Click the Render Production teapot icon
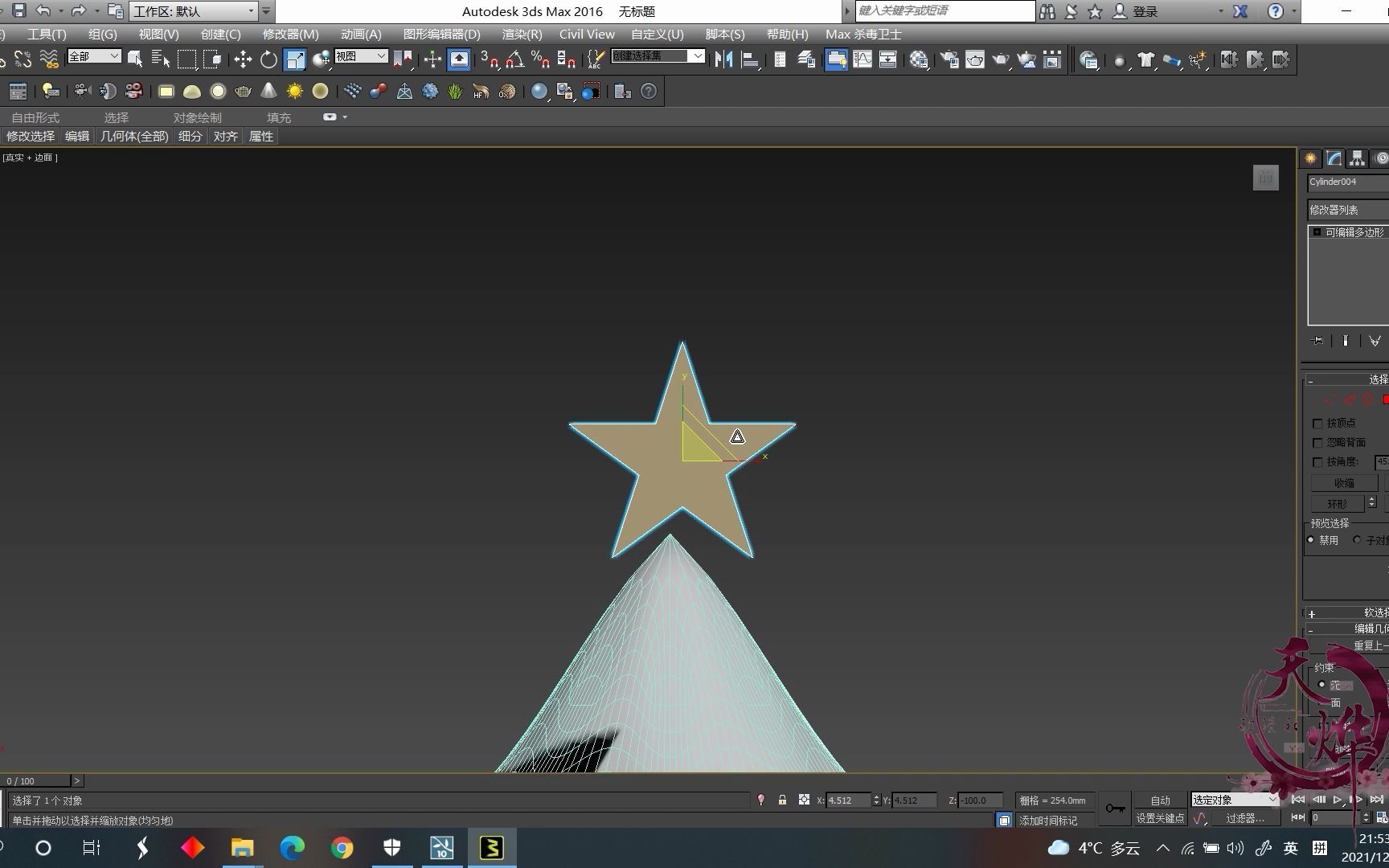This screenshot has width=1389, height=868. [1001, 59]
